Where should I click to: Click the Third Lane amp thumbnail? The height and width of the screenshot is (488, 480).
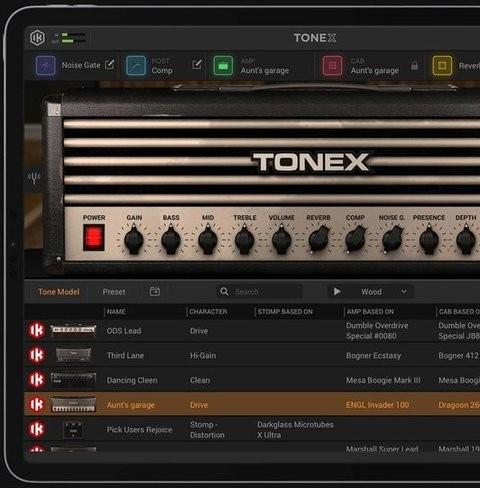point(73,355)
